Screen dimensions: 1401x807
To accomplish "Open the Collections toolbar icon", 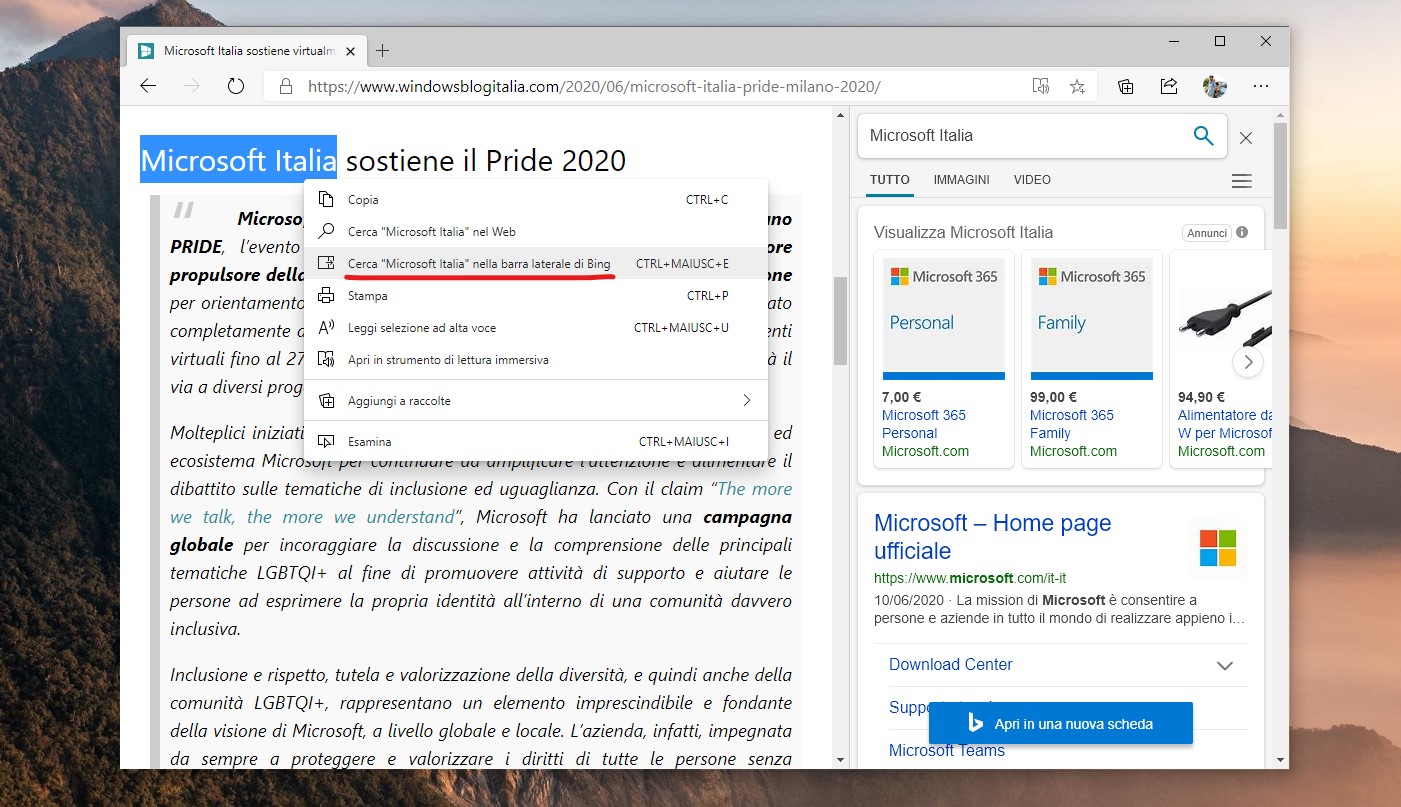I will (1126, 86).
